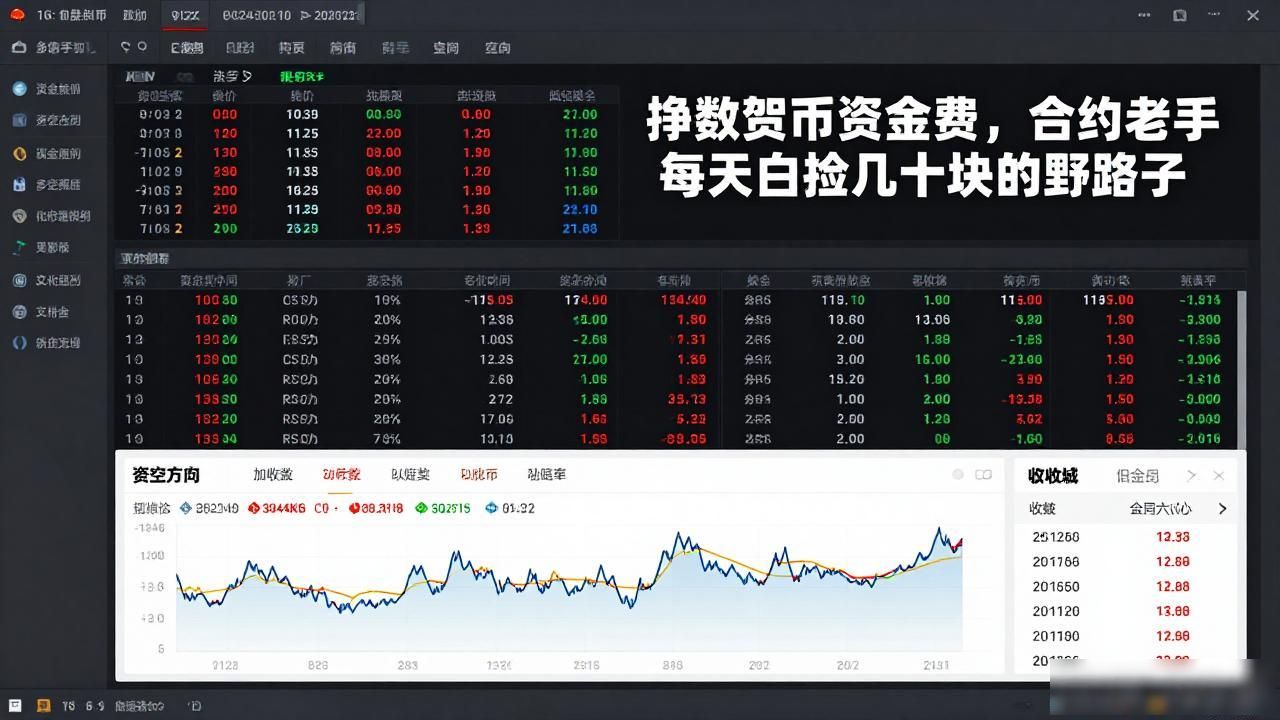Click the red app logo in title bar
The image size is (1280, 720).
(16, 14)
